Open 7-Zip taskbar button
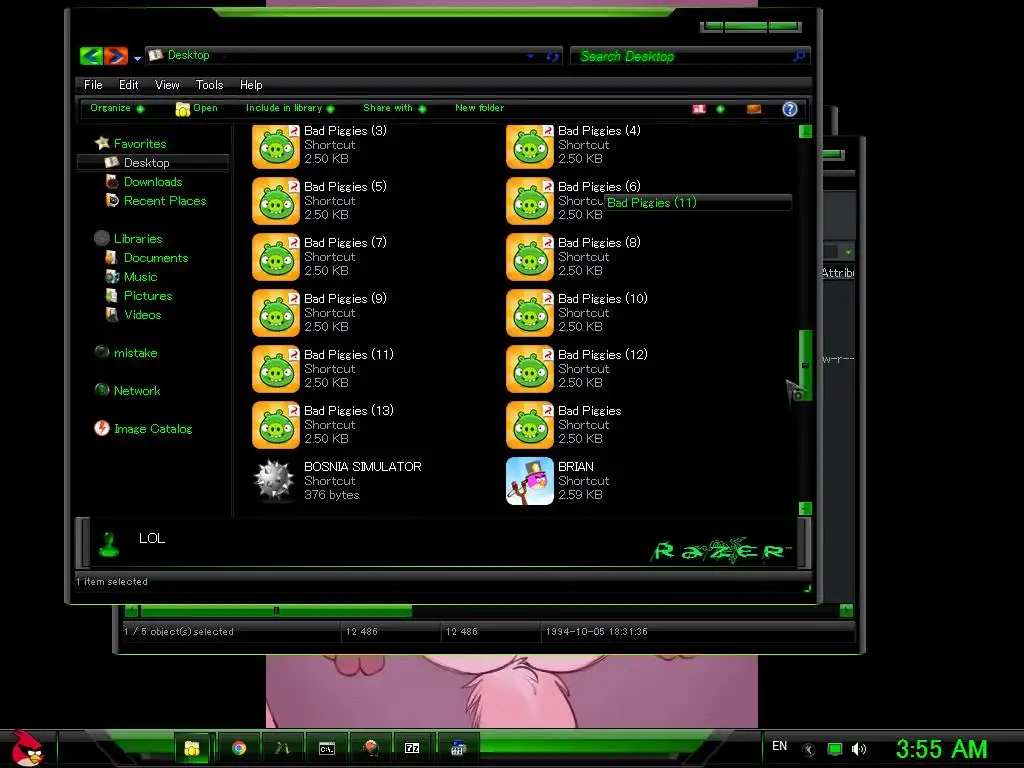This screenshot has height=768, width=1024. 412,748
